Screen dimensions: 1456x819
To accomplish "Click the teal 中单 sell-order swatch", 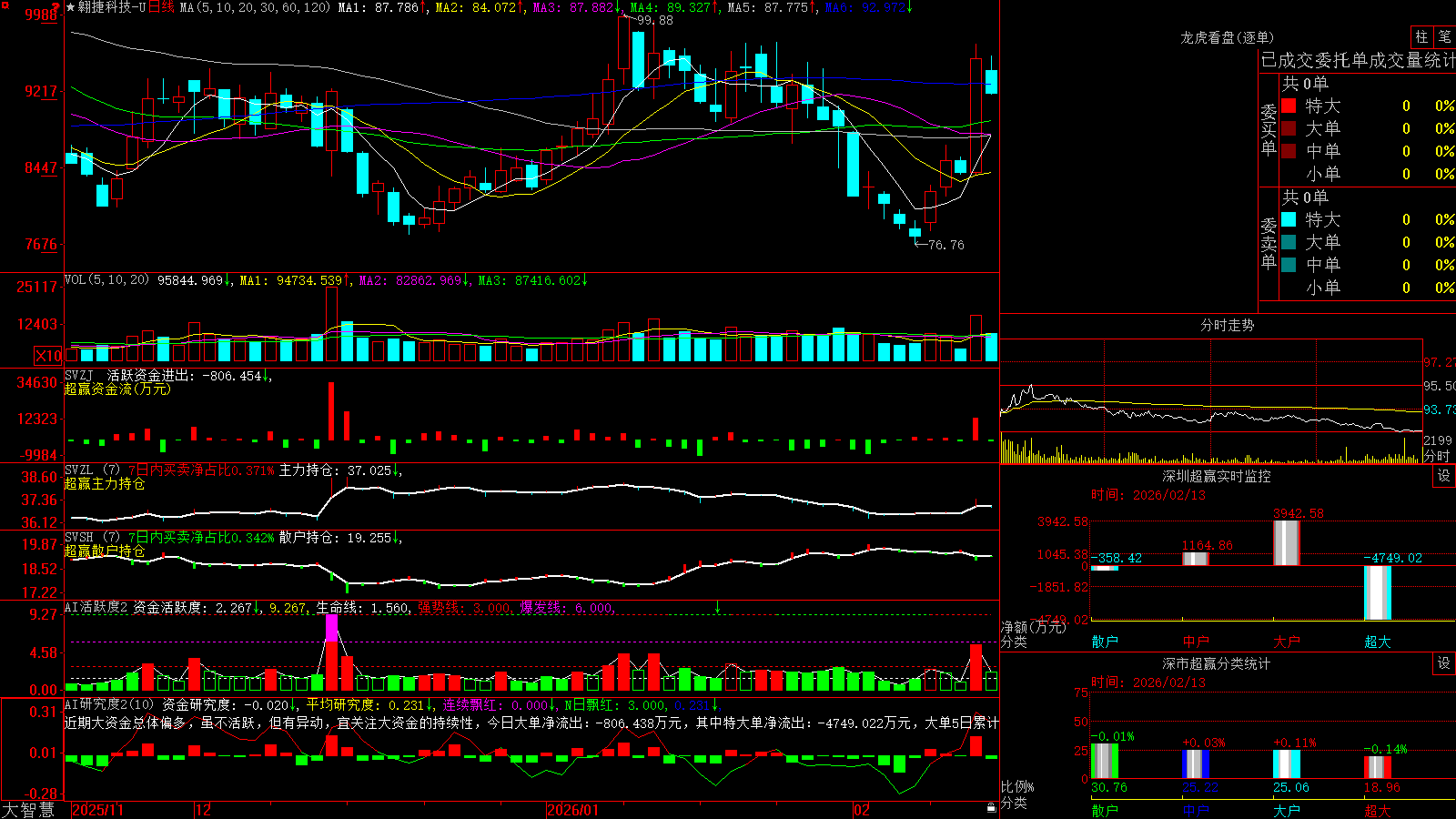I will coord(1289,265).
